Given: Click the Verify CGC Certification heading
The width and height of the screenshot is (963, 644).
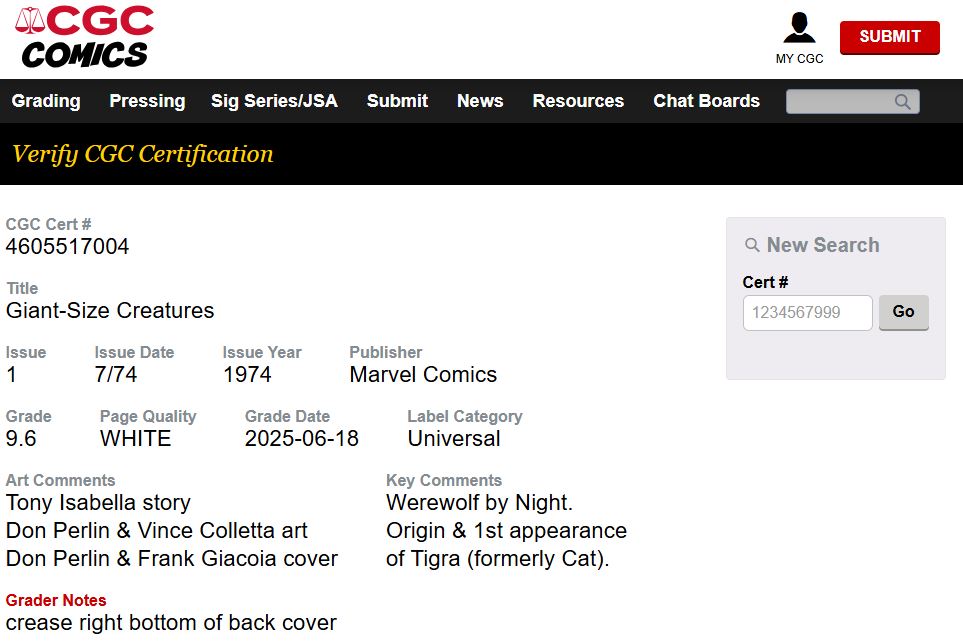Looking at the screenshot, I should pyautogui.click(x=142, y=154).
